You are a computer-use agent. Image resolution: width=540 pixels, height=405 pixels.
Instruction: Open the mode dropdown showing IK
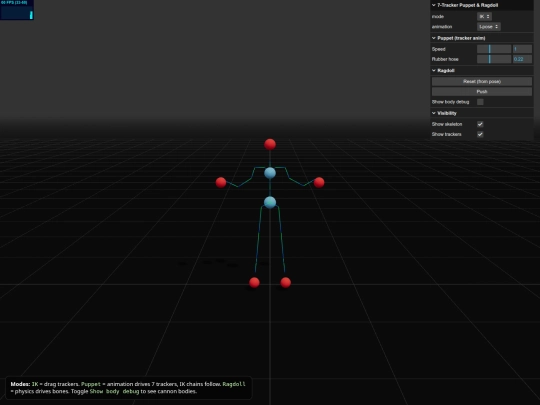coord(484,17)
